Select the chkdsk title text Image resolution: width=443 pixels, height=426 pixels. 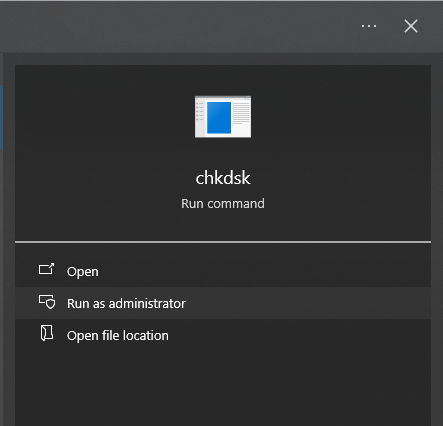click(223, 178)
